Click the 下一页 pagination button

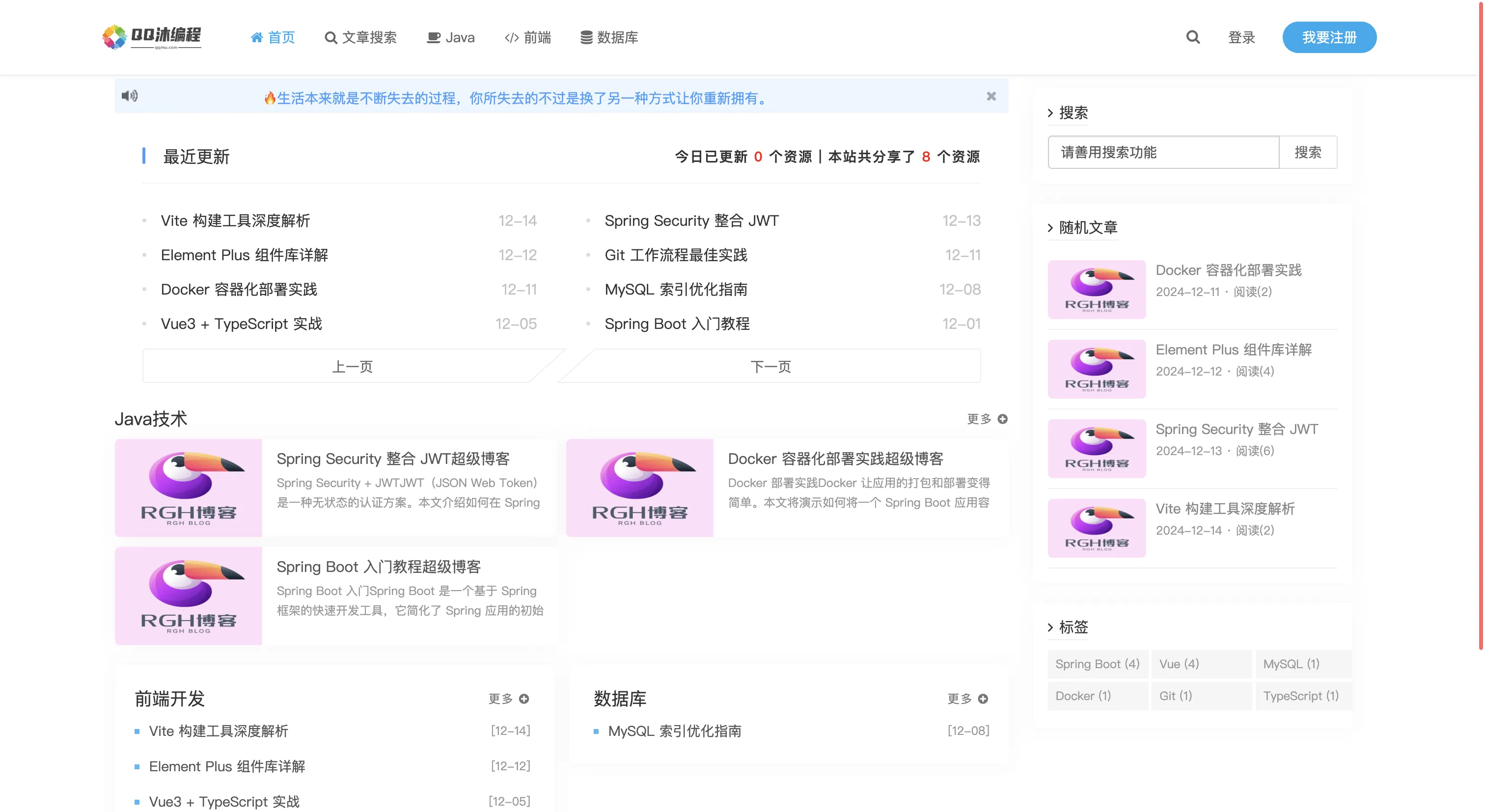click(x=770, y=366)
